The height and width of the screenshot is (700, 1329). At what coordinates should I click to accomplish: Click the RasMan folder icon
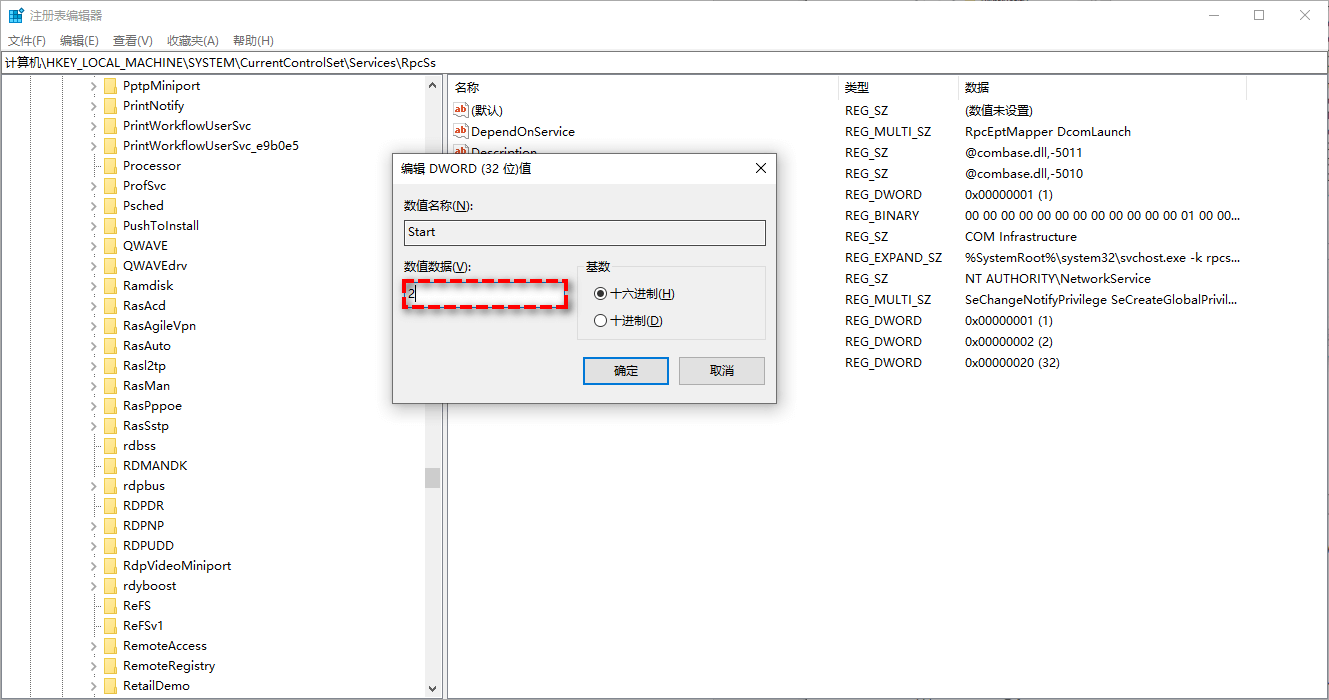pos(111,386)
